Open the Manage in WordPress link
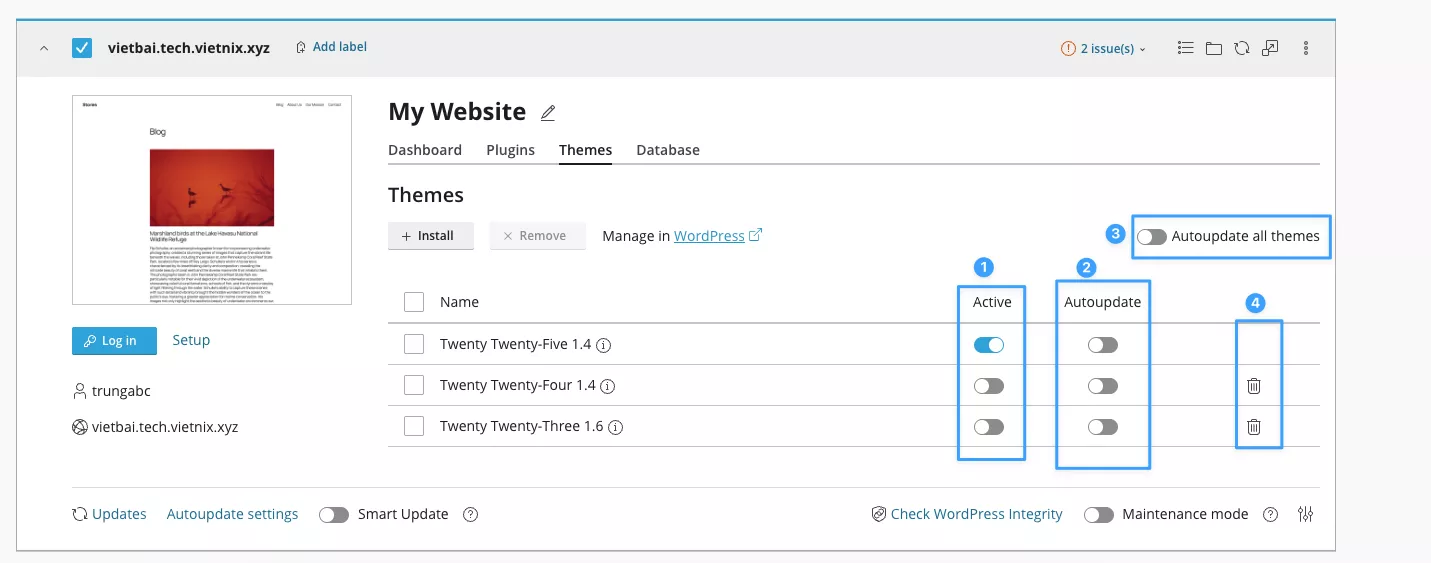This screenshot has height=563, width=1431. coord(718,236)
